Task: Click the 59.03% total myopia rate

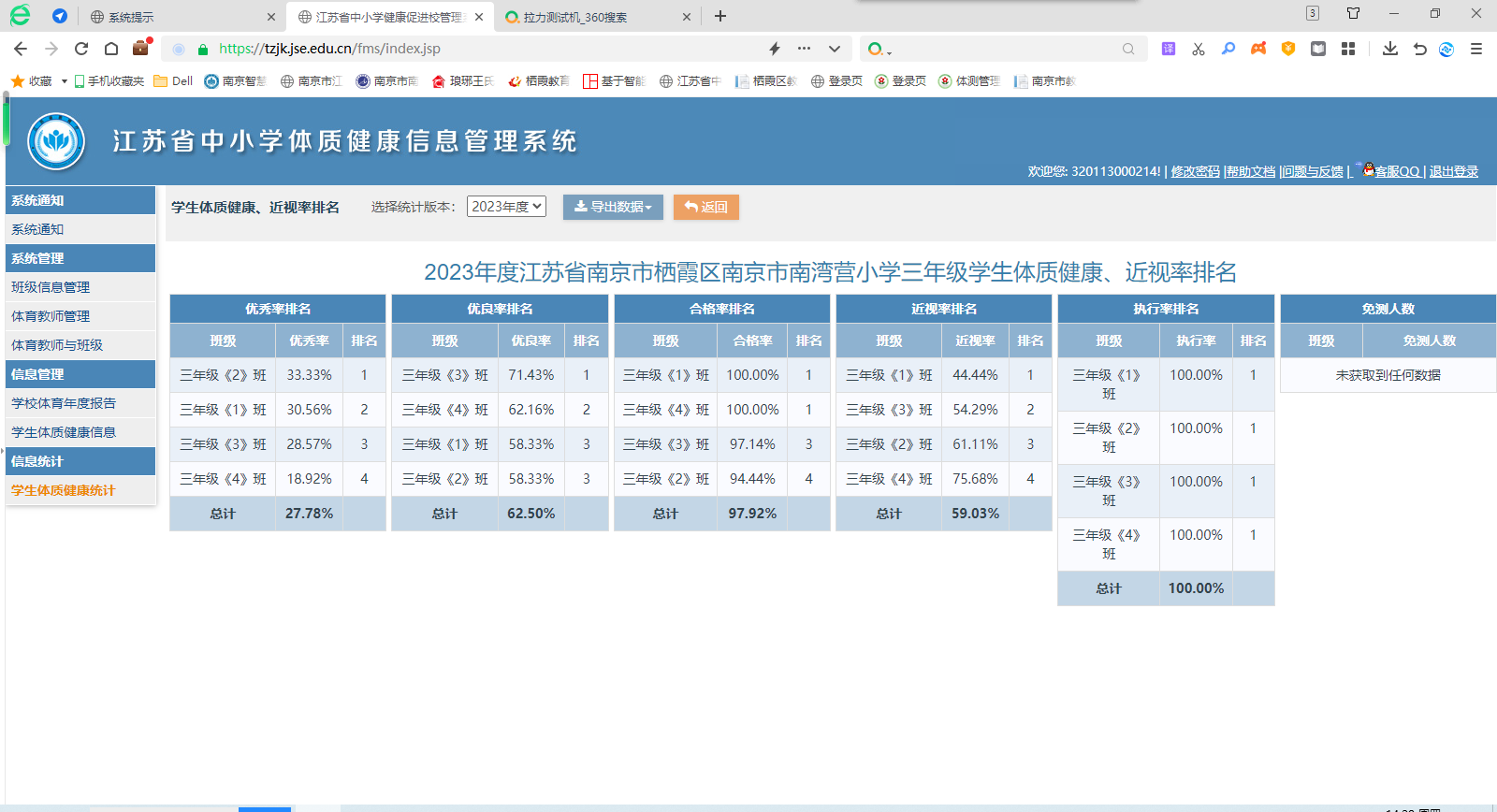Action: 975,514
